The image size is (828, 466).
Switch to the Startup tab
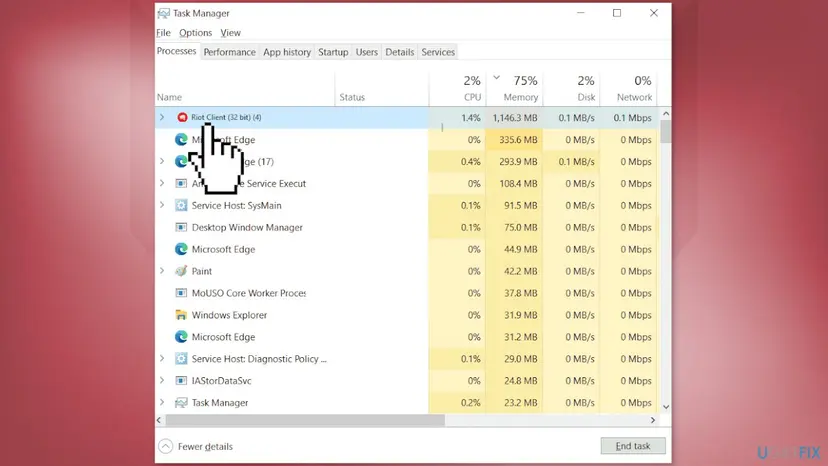[x=333, y=52]
